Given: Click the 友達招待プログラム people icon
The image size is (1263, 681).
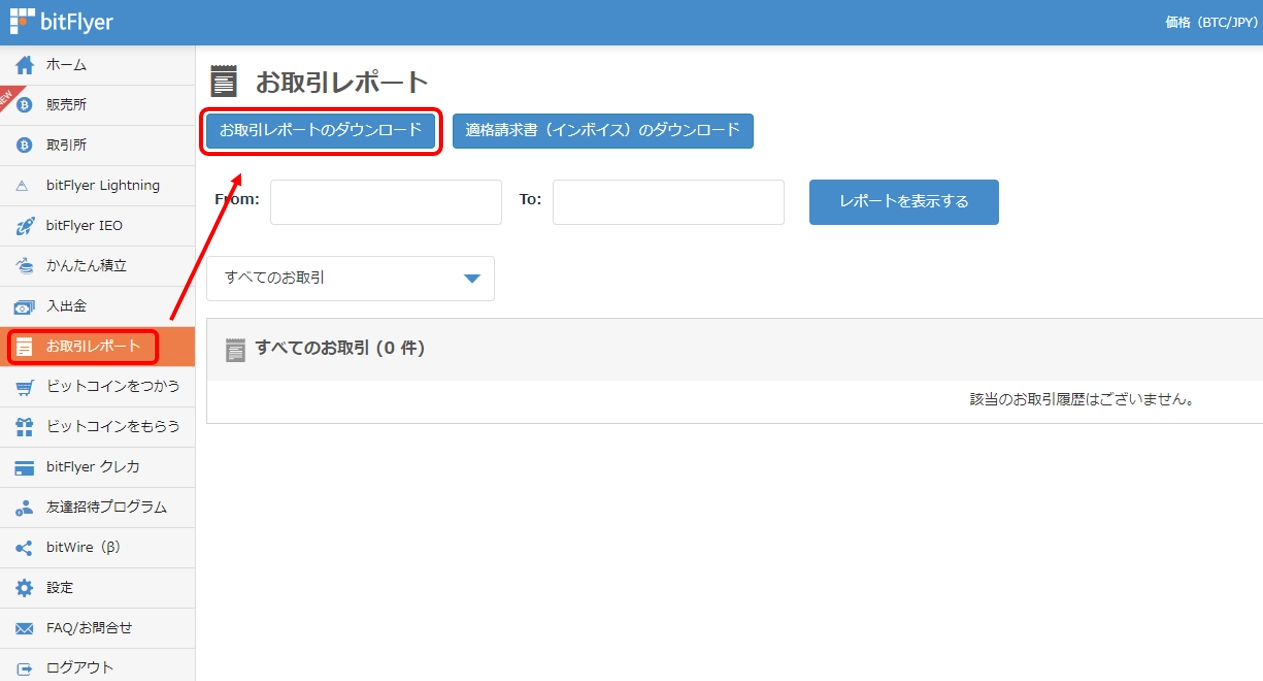Looking at the screenshot, I should (25, 508).
